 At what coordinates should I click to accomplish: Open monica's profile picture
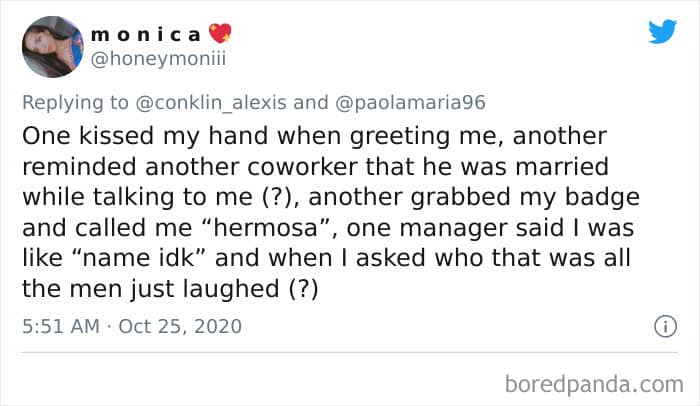point(51,46)
